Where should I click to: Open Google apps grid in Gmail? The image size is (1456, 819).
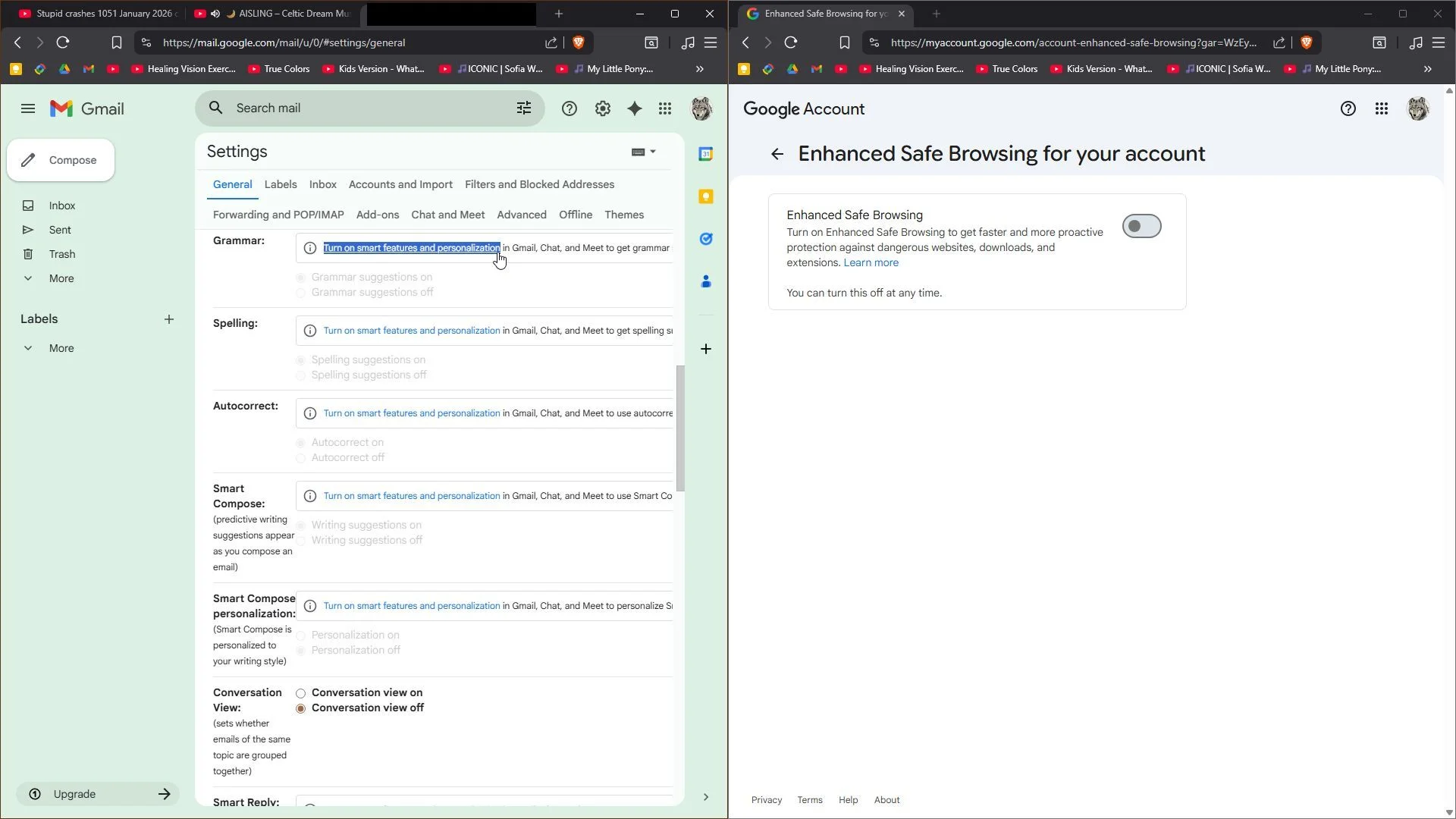click(x=665, y=108)
